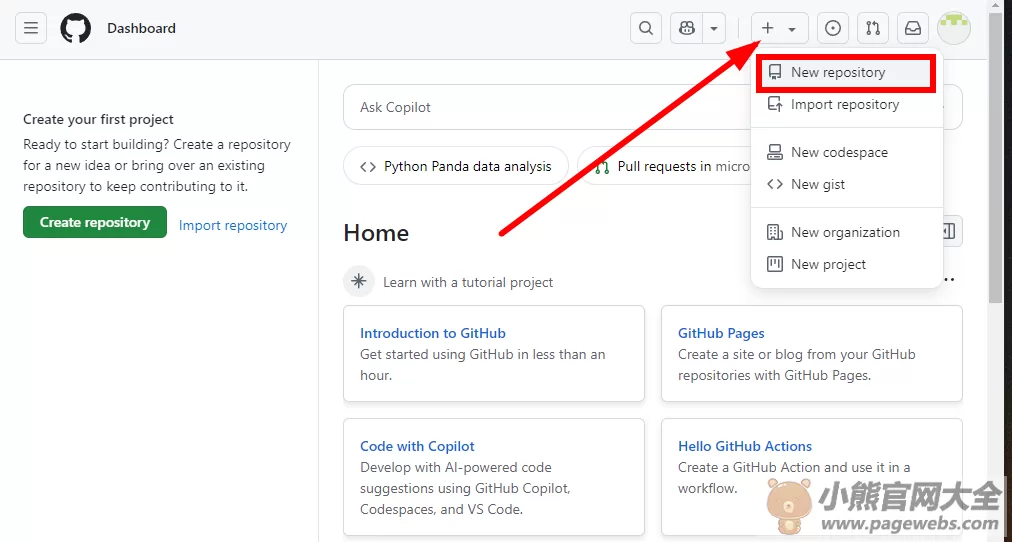Click the green Create repository button

point(95,222)
